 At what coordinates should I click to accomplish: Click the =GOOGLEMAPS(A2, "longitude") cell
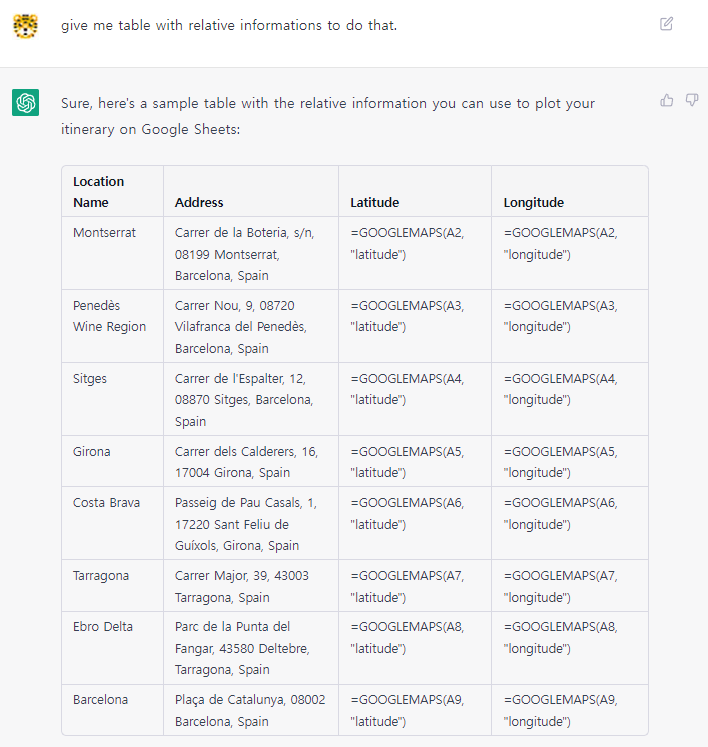click(570, 253)
